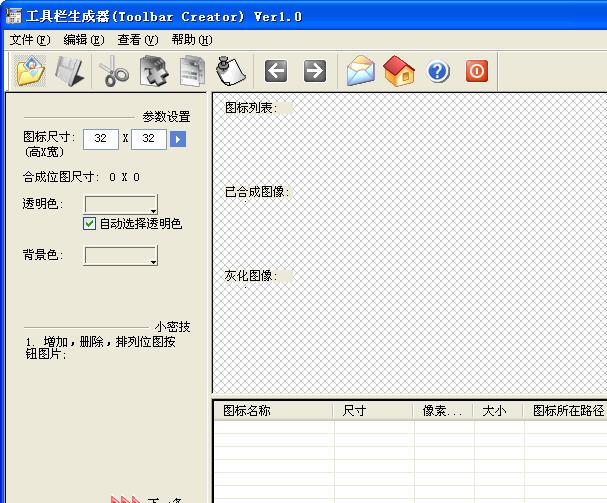
Task: Open the 背景色 color dropdown
Action: click(x=121, y=256)
